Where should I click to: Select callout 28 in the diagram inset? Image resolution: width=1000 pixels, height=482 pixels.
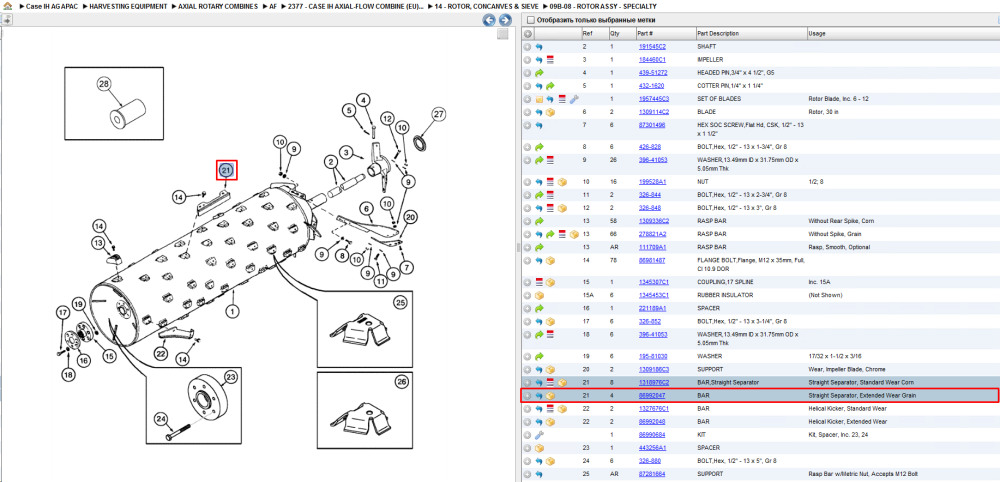(103, 84)
